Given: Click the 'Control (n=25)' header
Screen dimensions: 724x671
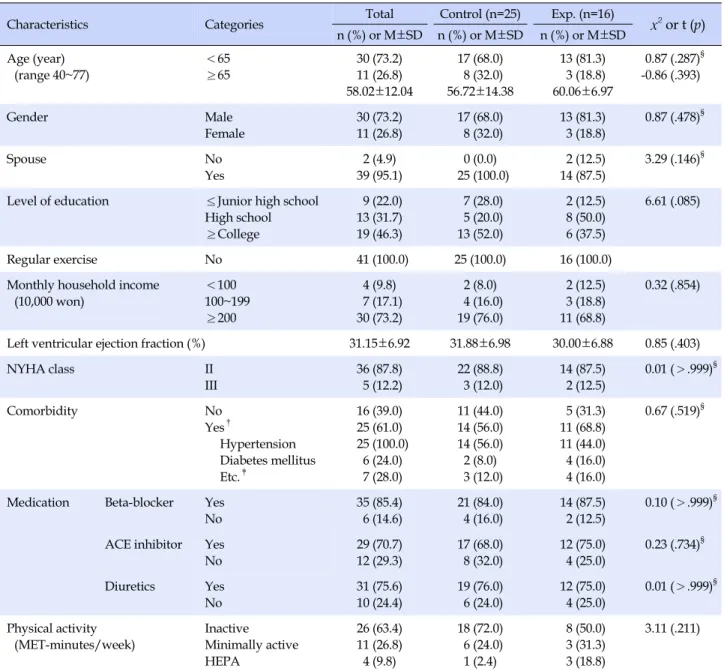Looking at the screenshot, I should (x=480, y=14).
